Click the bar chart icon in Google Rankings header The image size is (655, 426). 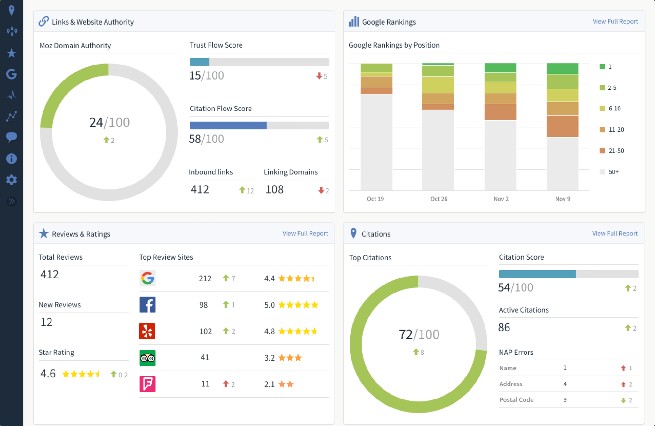click(354, 21)
